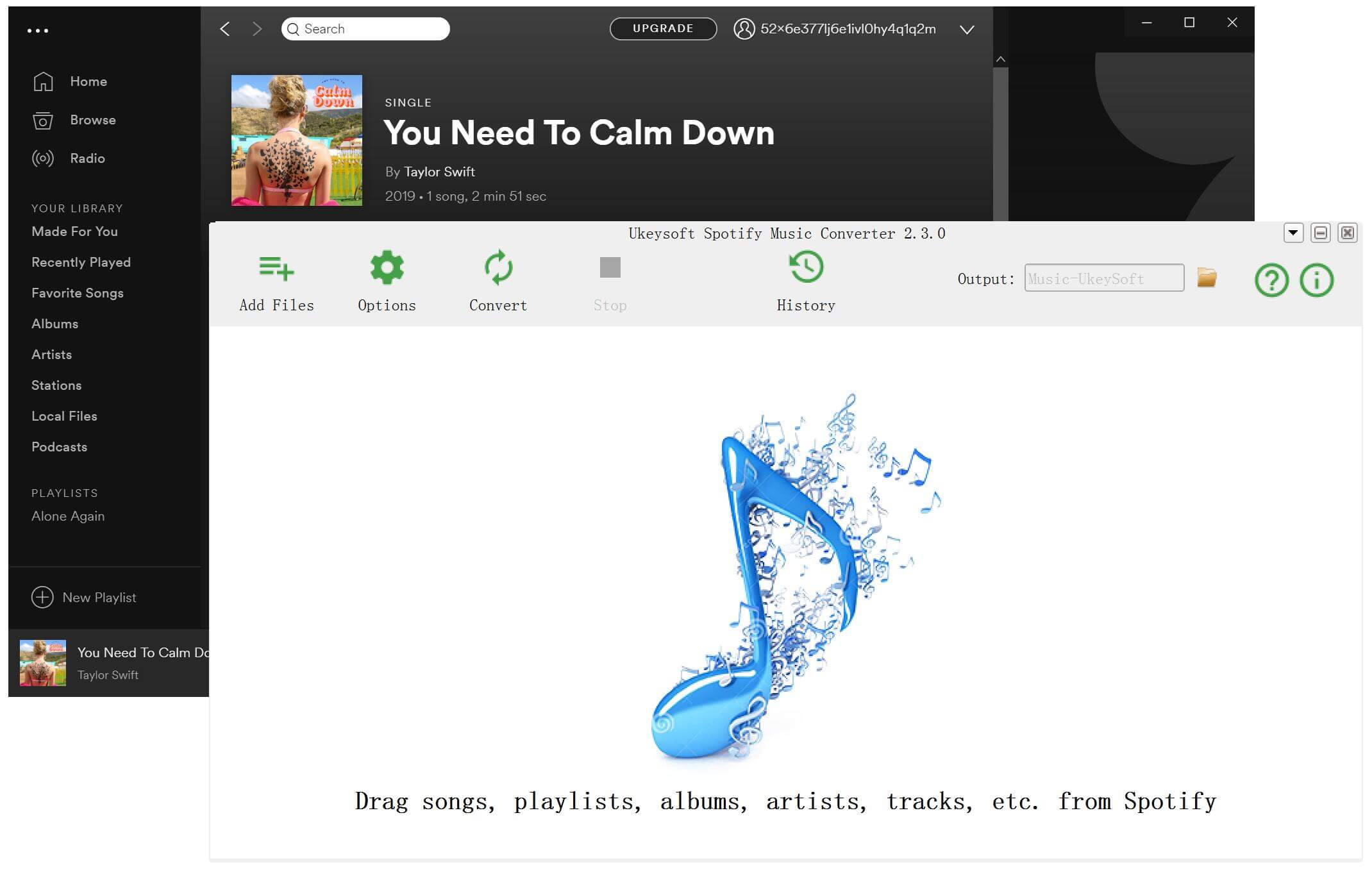The image size is (1372, 872).
Task: View conversion History in UkeySoft
Action: 806,279
